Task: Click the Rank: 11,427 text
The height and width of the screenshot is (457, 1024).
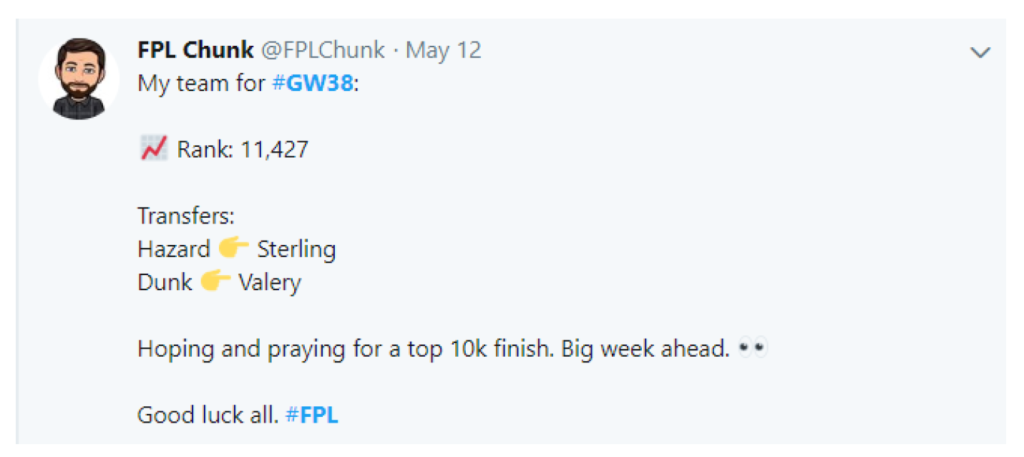Action: [x=243, y=150]
